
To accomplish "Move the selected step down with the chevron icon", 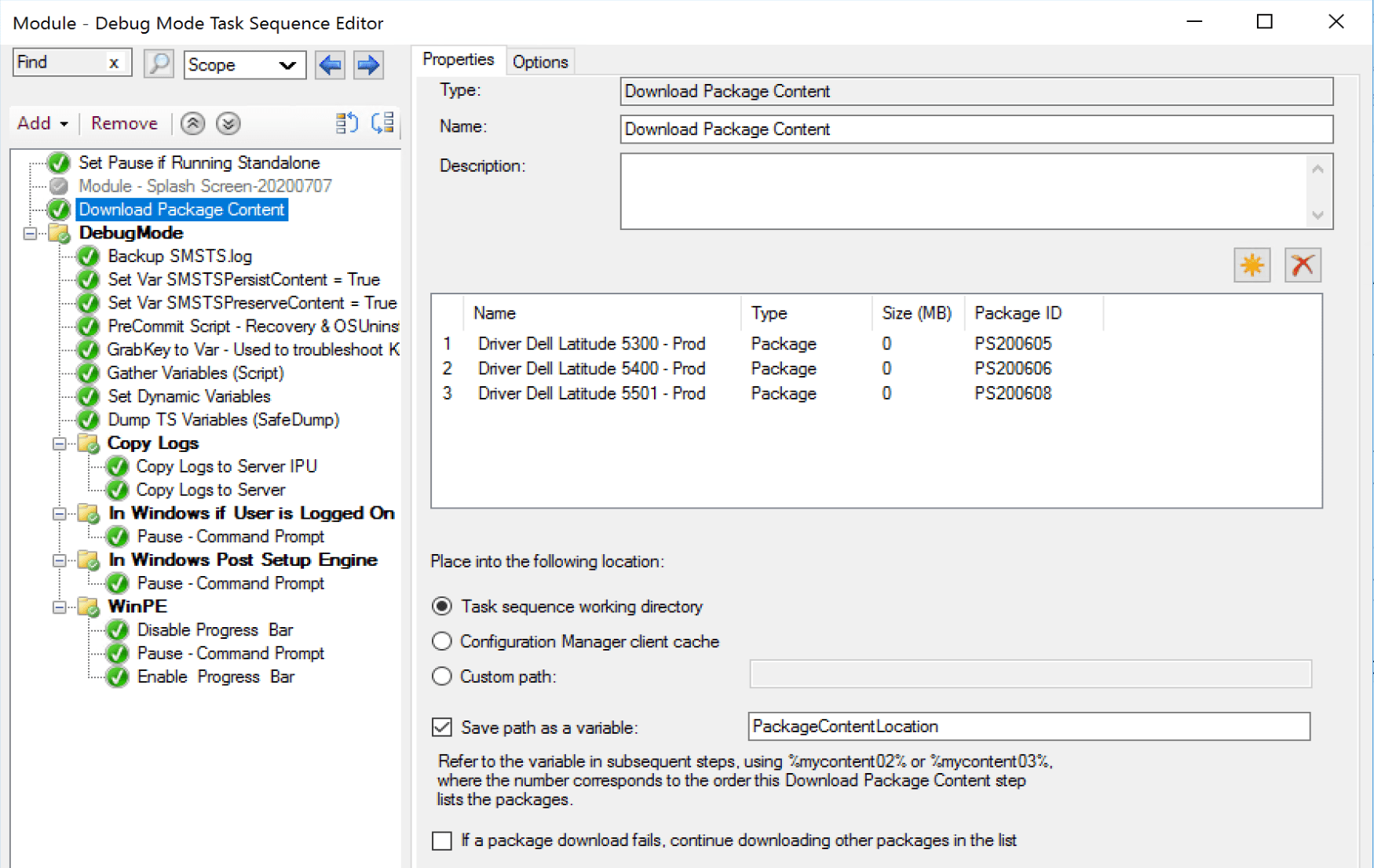I will click(x=228, y=123).
